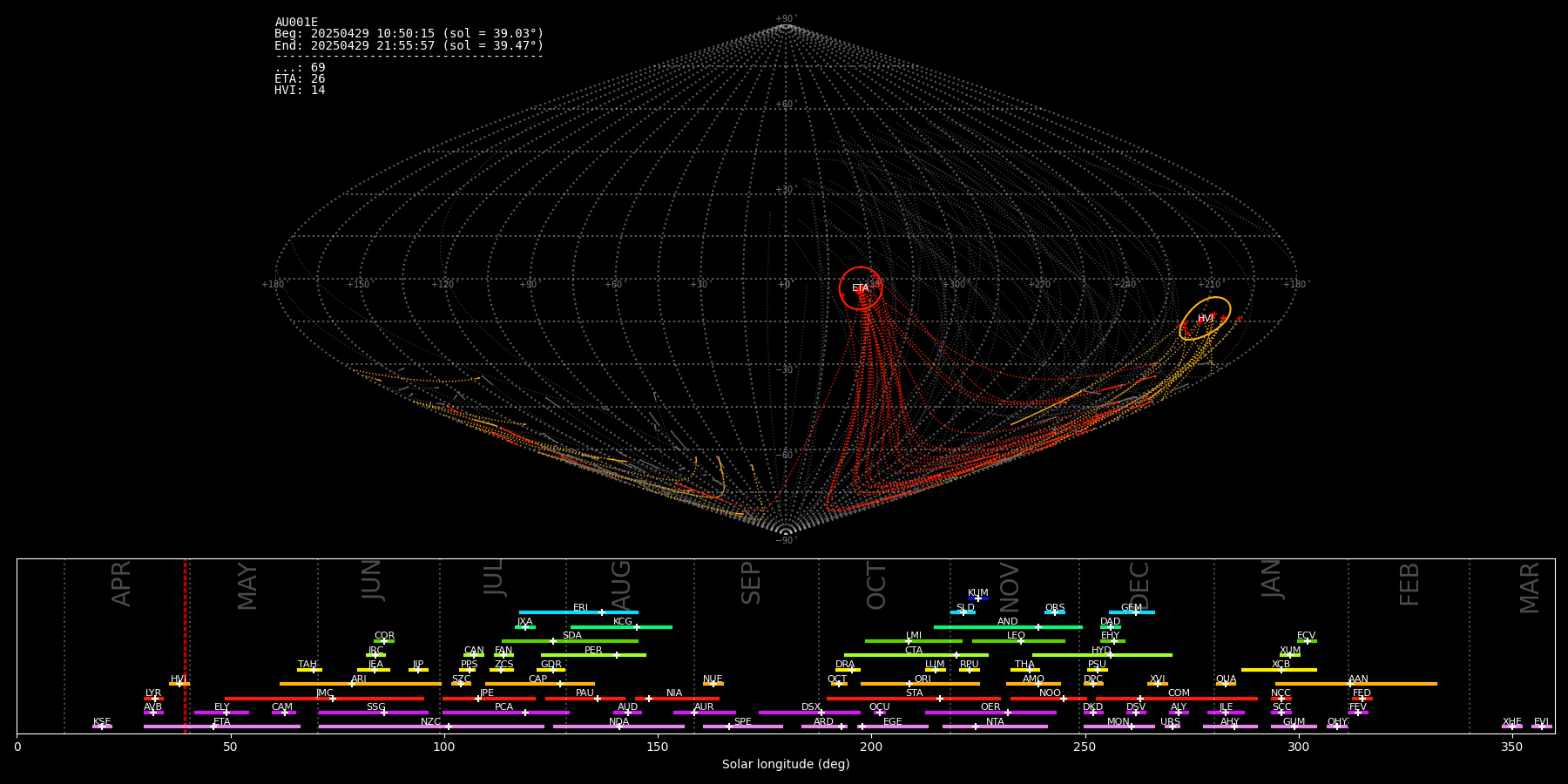
Task: Select the PER shower bar
Action: click(x=593, y=655)
